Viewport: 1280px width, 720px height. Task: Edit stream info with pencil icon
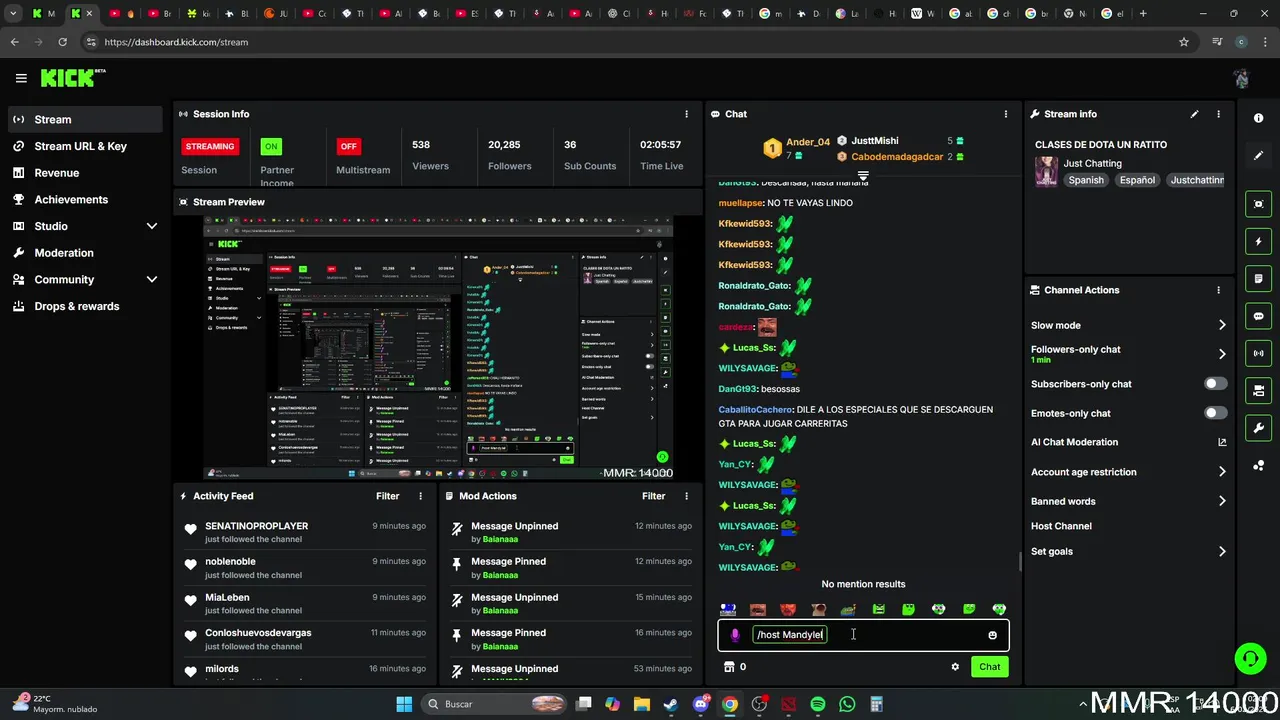point(1194,114)
